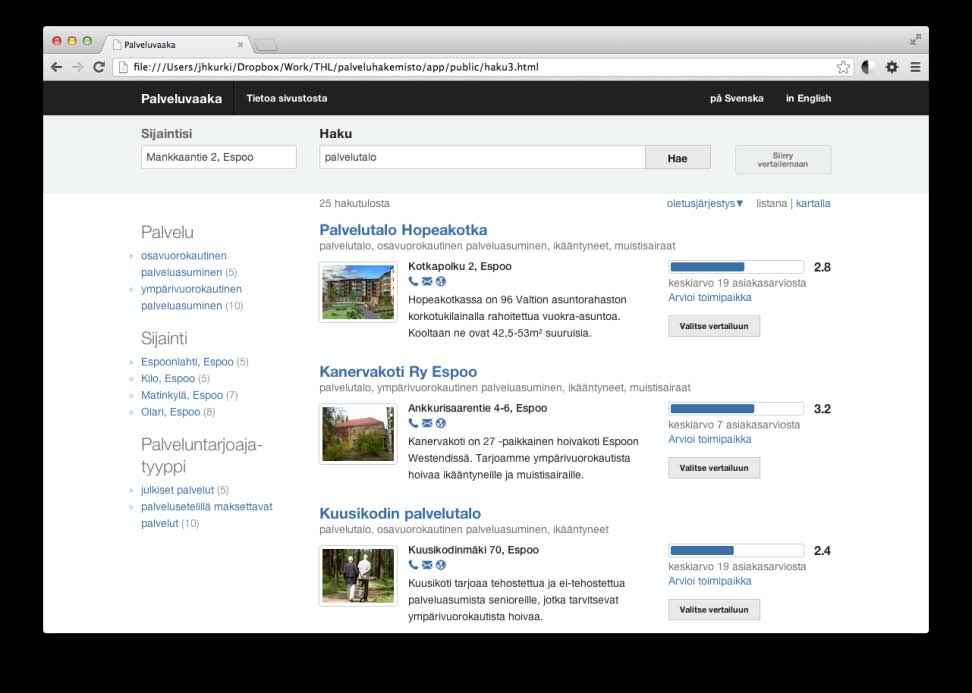Open the Hopeakotka building thumbnail
Viewport: 972px width, 693px height.
point(358,293)
